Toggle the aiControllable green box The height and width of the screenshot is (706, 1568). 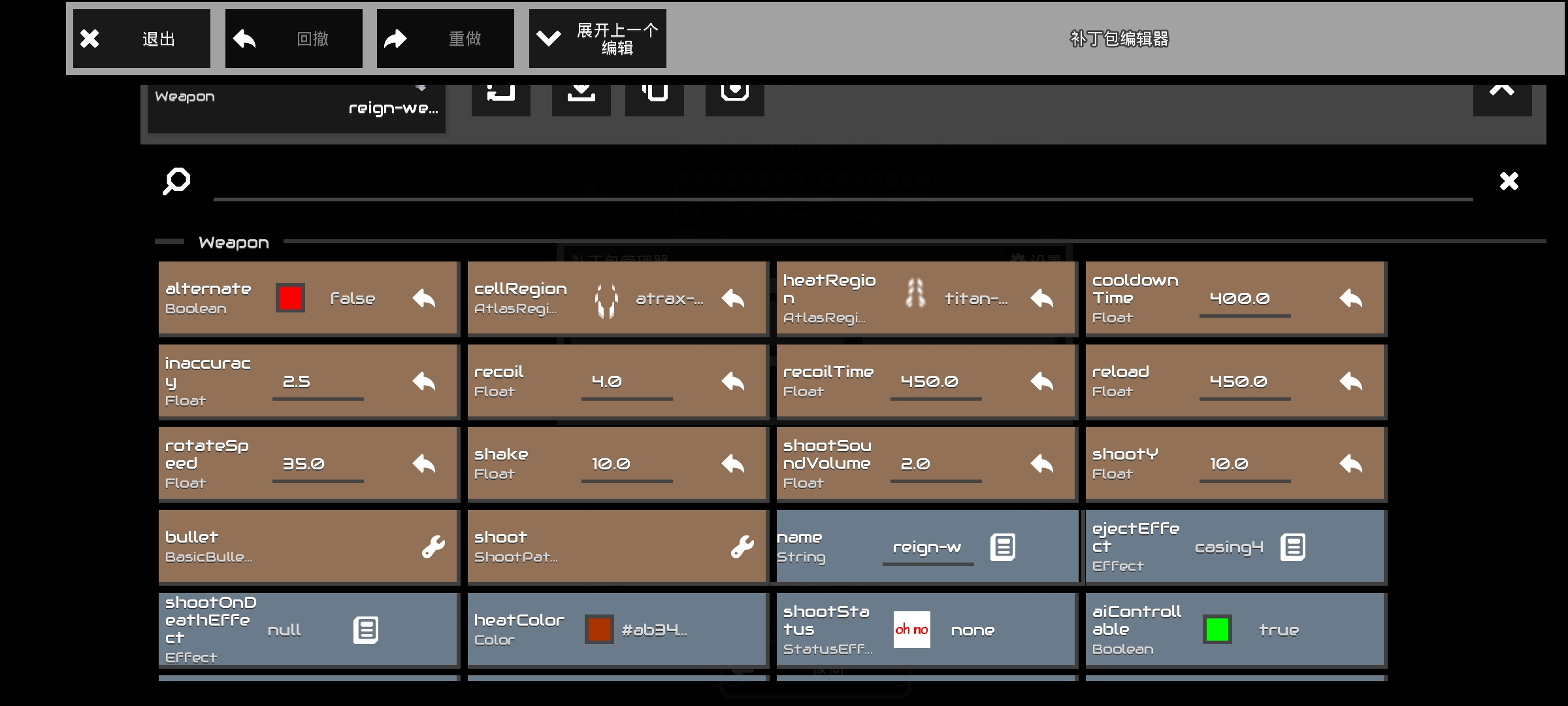point(1217,630)
